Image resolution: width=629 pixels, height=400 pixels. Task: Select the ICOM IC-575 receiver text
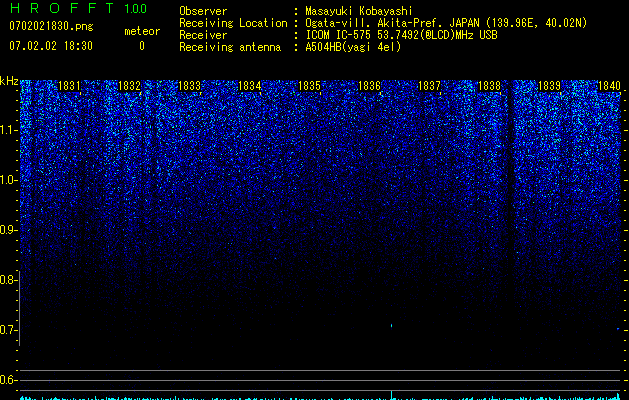(401, 35)
